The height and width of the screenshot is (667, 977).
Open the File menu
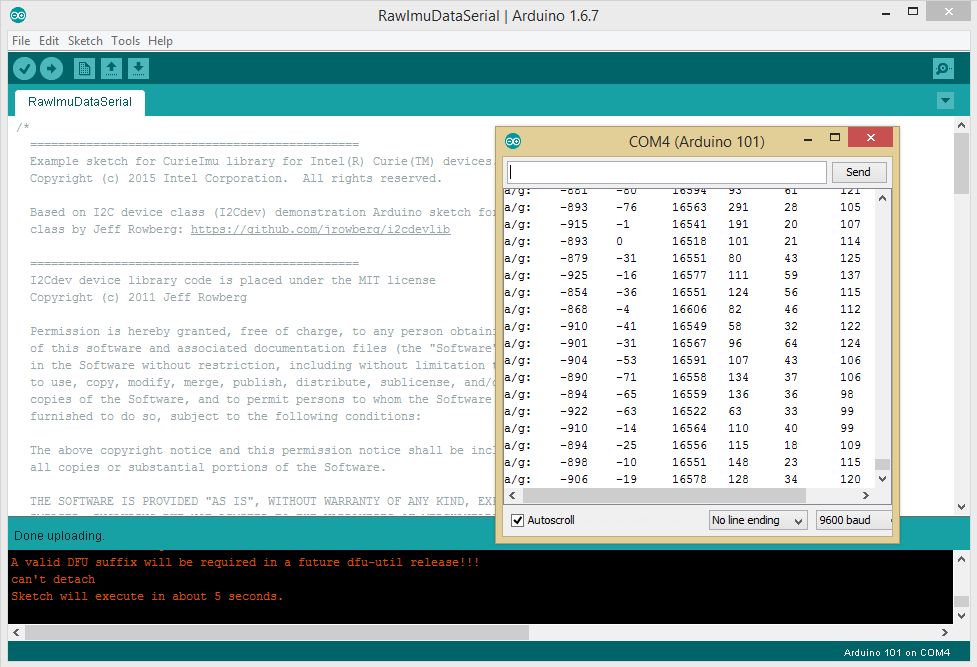click(21, 41)
